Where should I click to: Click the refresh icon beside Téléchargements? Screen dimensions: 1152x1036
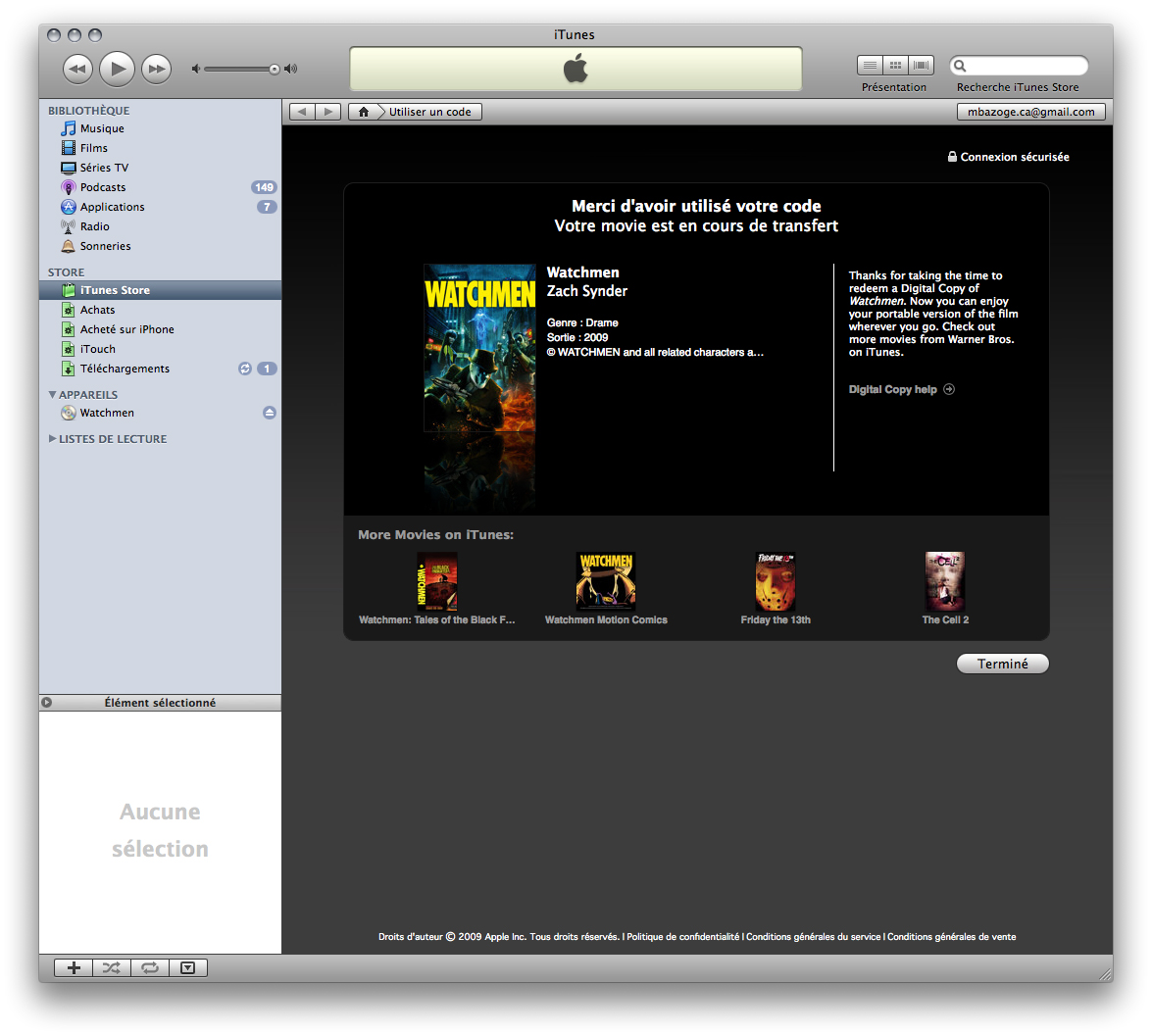click(x=245, y=369)
